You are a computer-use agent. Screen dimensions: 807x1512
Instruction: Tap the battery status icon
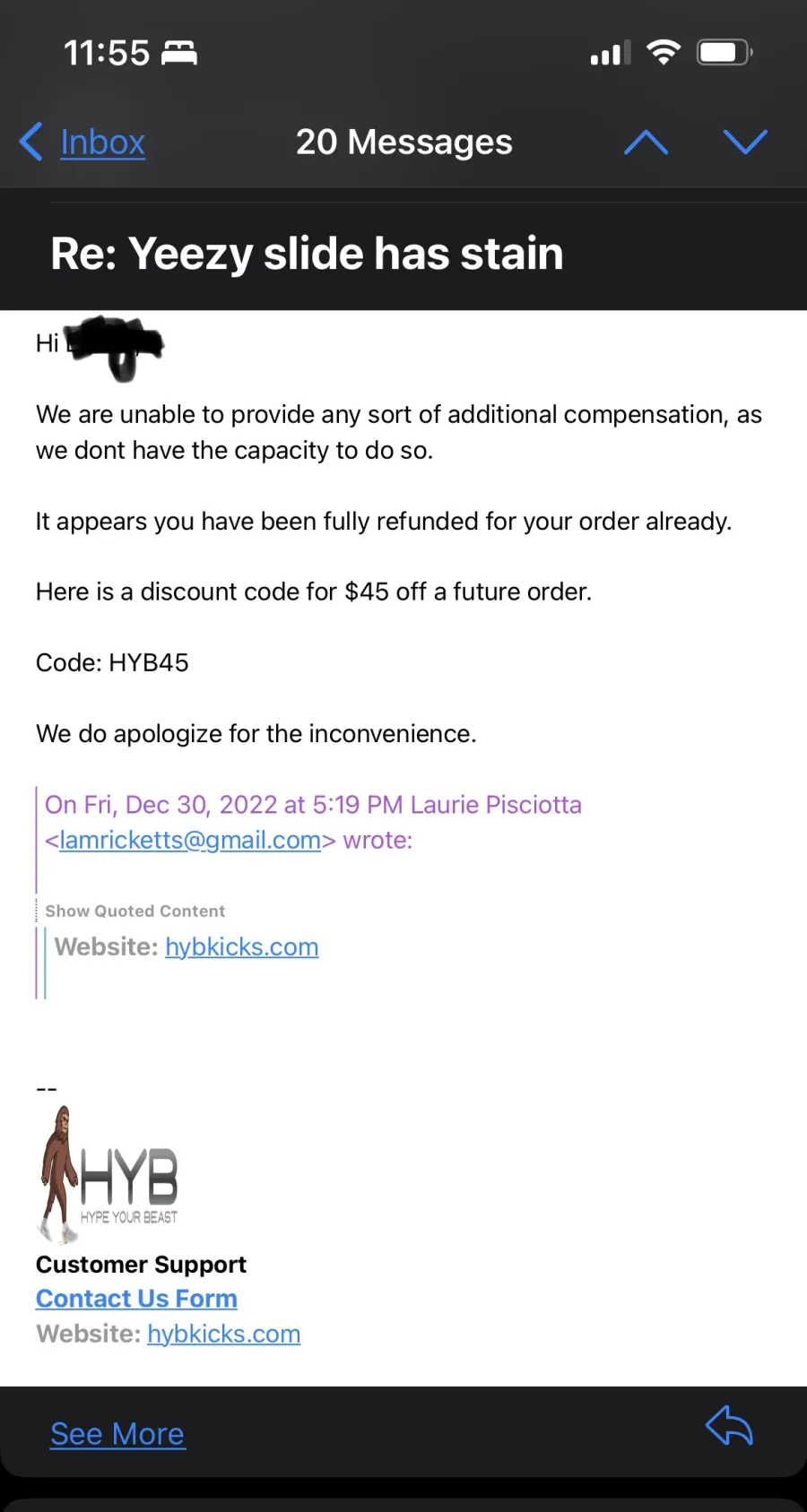725,52
